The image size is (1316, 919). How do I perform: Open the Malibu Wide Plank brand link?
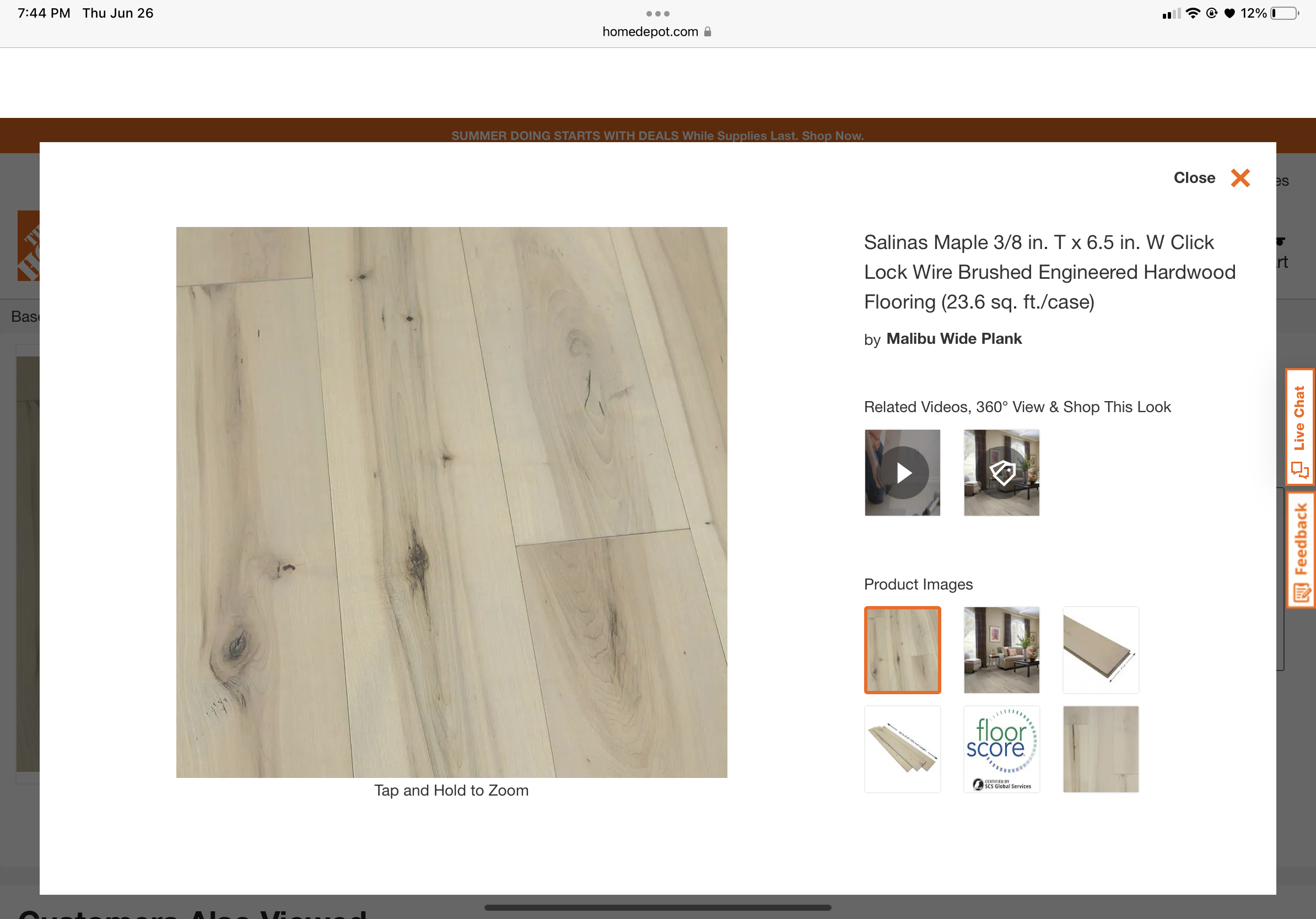point(954,339)
